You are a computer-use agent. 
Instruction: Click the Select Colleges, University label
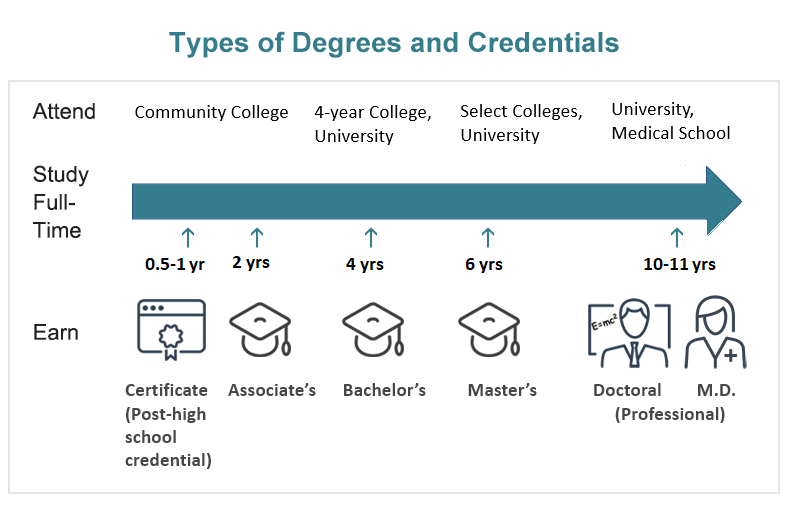click(x=521, y=123)
